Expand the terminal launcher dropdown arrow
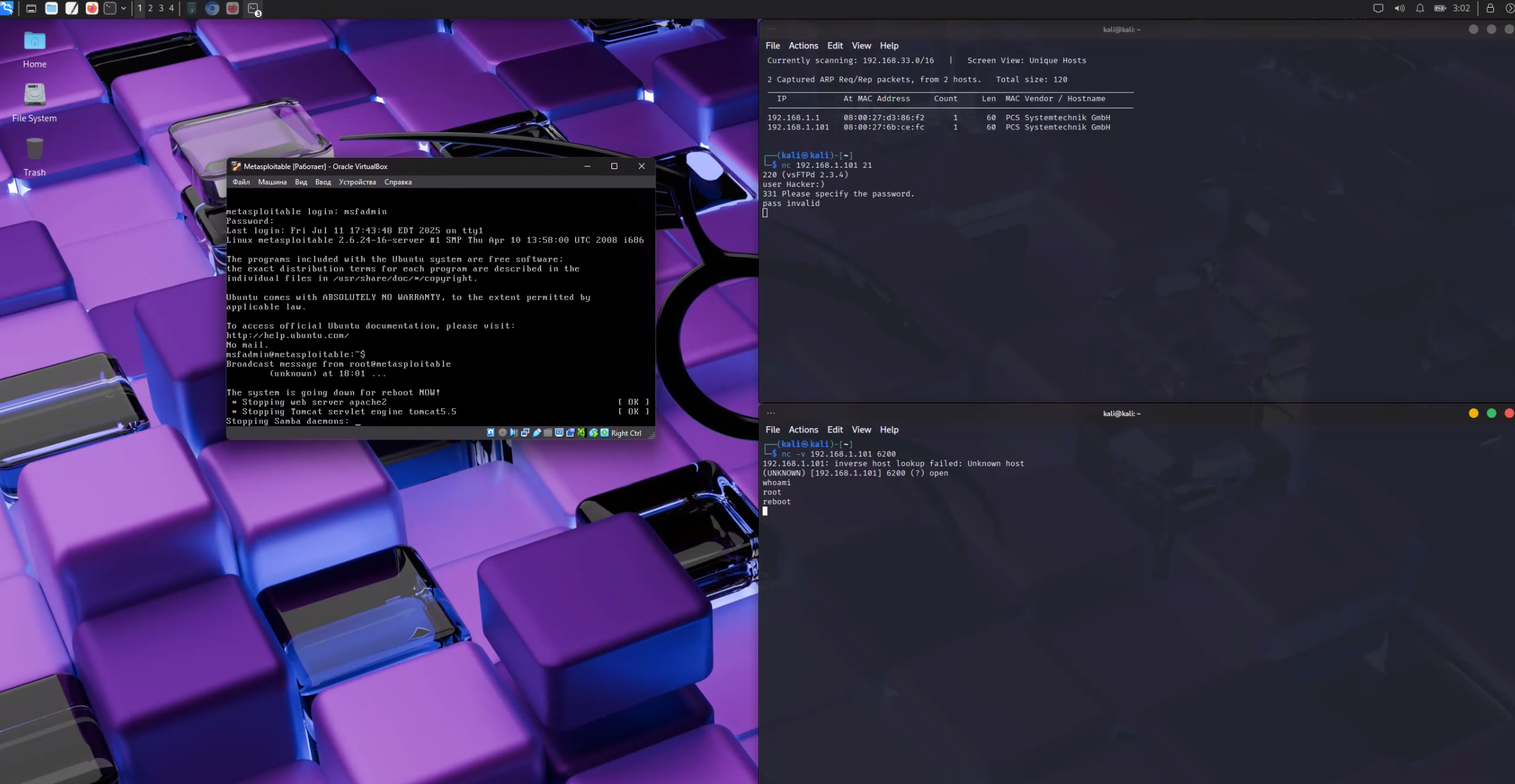Viewport: 1515px width, 784px height. [123, 8]
